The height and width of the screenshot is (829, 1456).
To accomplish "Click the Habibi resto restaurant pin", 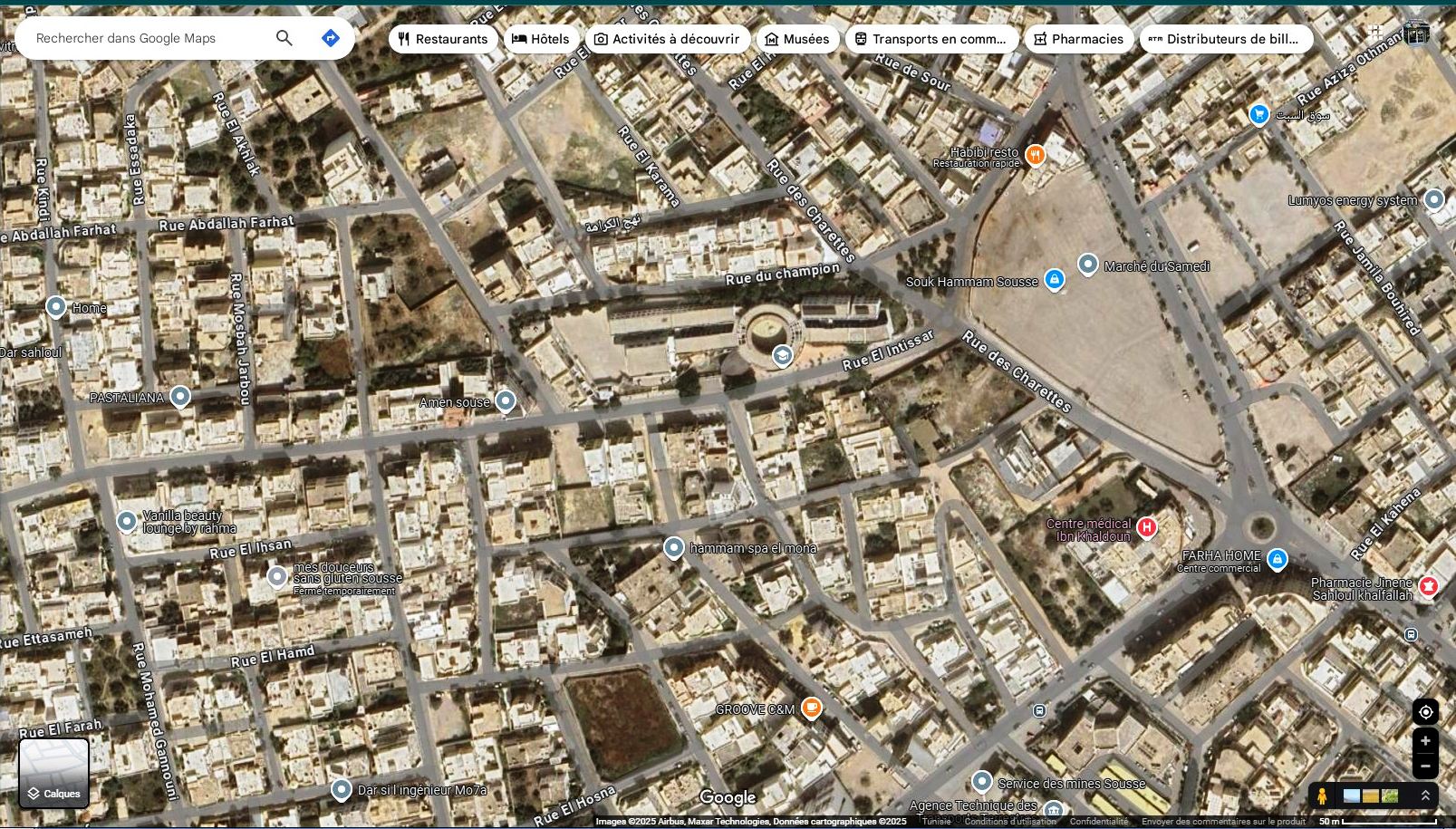I will tap(1034, 154).
